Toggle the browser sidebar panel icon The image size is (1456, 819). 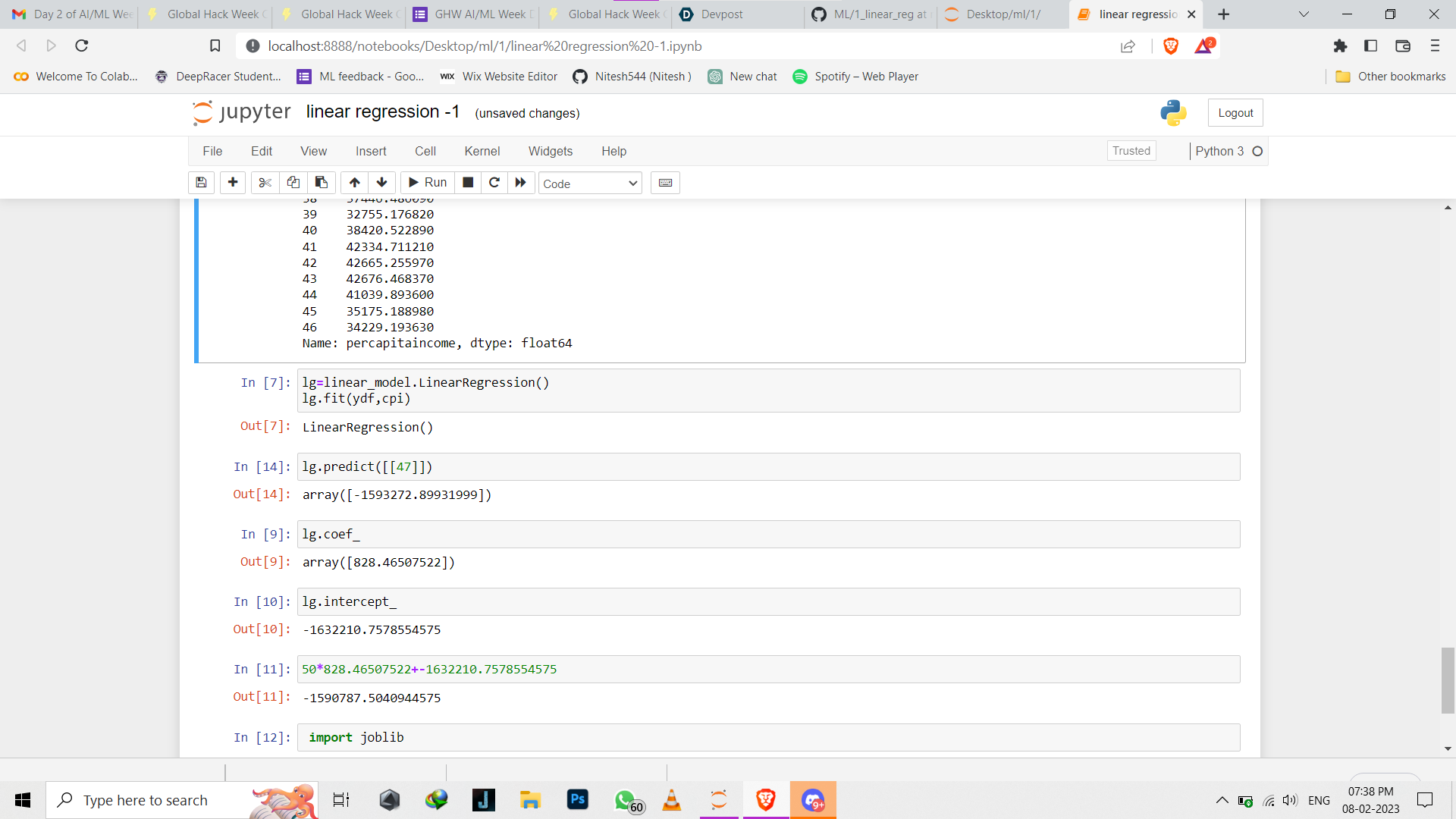[x=1370, y=46]
